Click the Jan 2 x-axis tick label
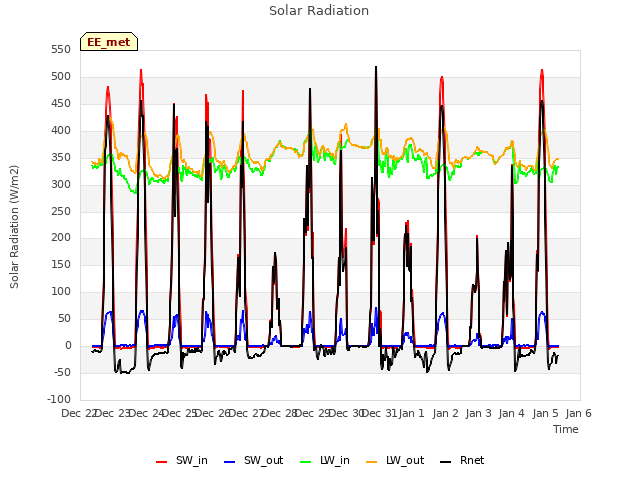Viewport: 640px width, 480px height. coord(445,413)
